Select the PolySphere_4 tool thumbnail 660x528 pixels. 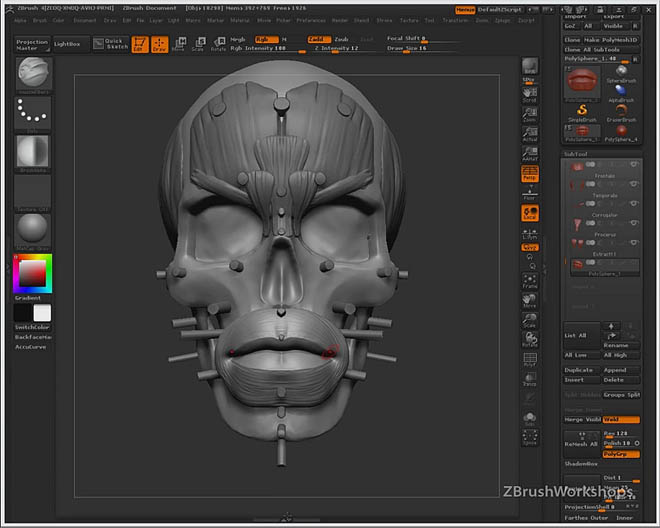pyautogui.click(x=621, y=133)
